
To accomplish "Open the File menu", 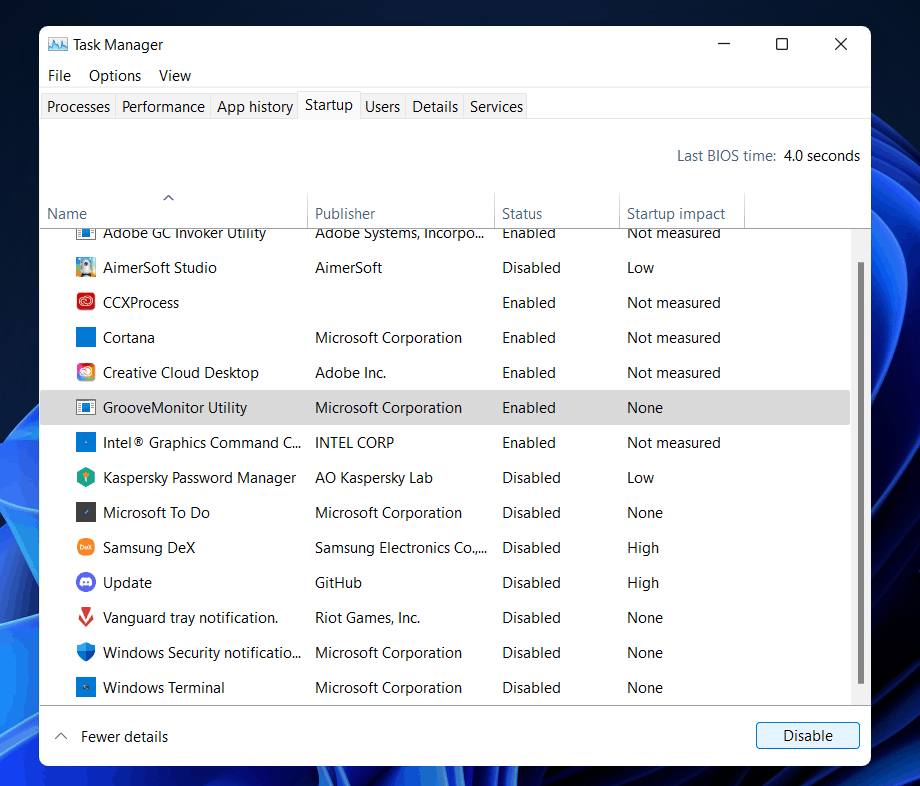I will (59, 76).
